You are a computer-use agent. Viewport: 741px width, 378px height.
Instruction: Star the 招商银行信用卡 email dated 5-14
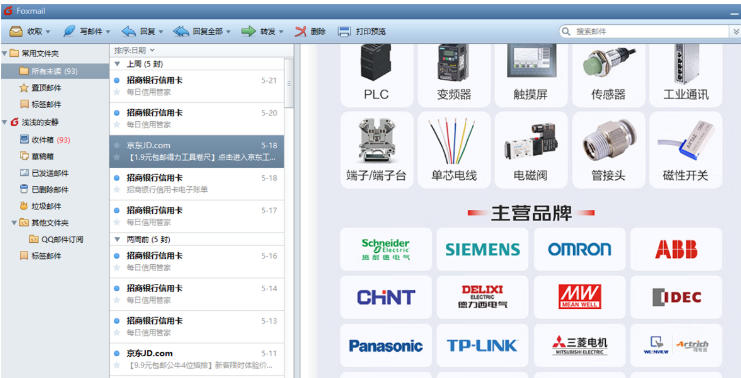(x=117, y=300)
